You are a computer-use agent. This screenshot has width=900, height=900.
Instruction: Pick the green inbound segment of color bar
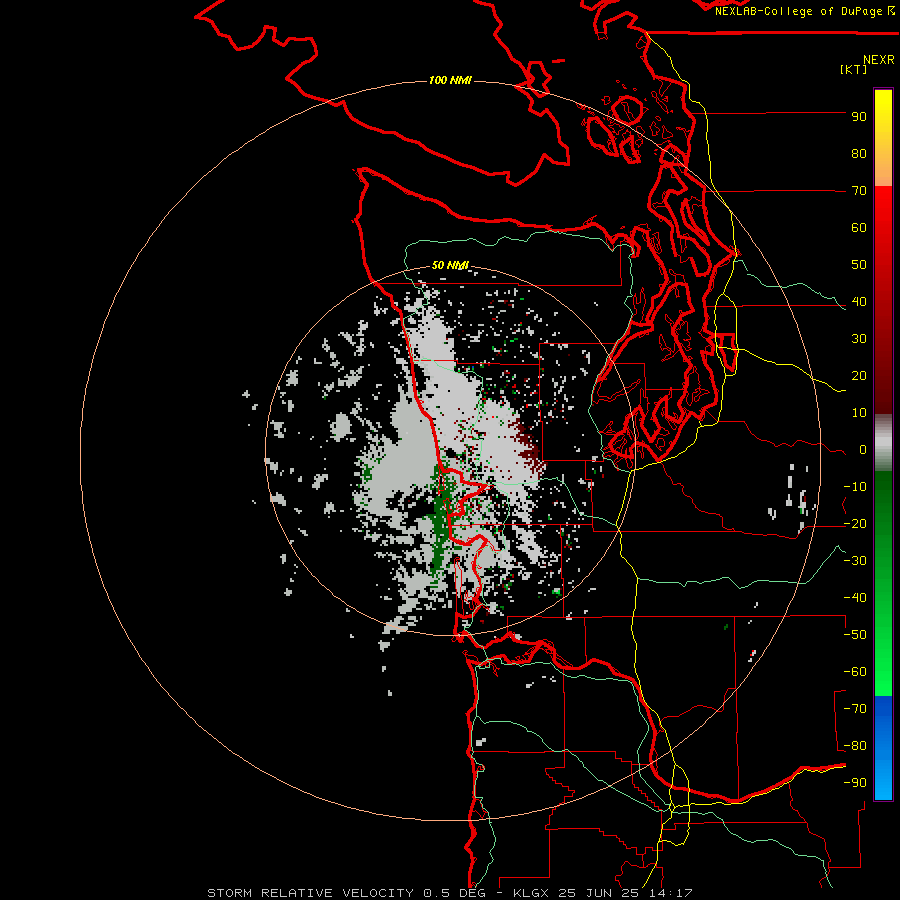tap(883, 584)
